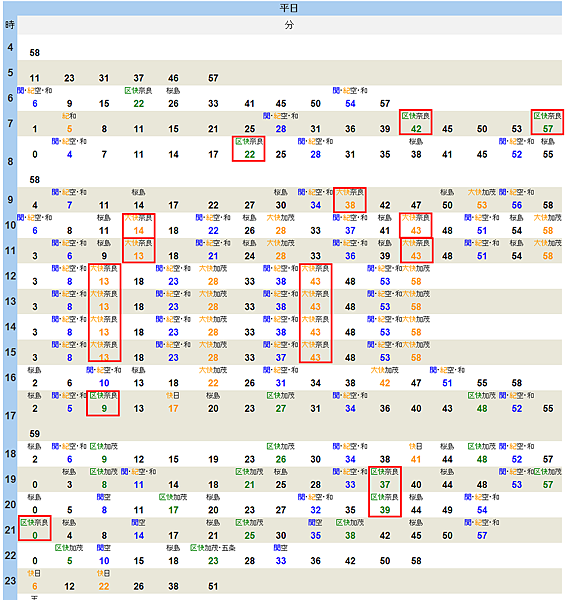Viewport: 570px width, 600px height.
Task: Click the blue 12:38 departure
Action: (281, 282)
